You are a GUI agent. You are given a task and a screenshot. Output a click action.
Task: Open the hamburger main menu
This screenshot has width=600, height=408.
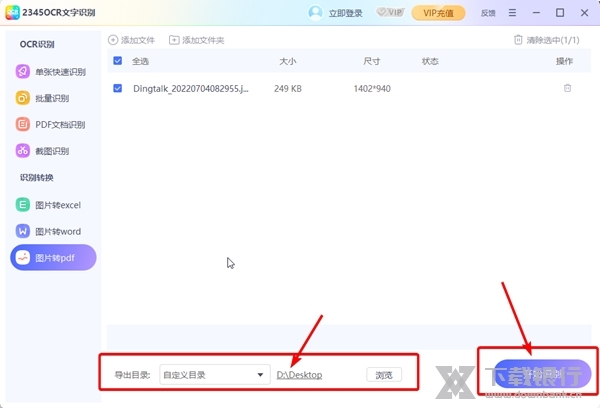[x=512, y=13]
